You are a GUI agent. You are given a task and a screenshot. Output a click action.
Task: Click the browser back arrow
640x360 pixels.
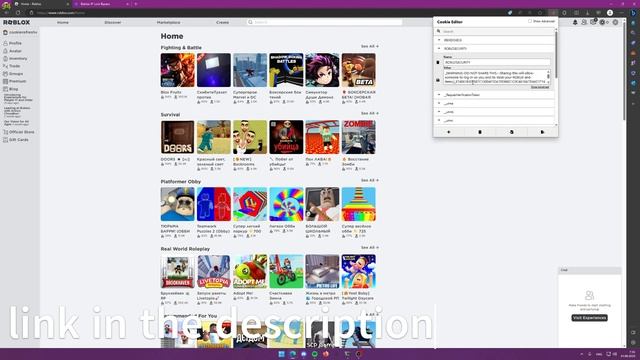[7, 13]
